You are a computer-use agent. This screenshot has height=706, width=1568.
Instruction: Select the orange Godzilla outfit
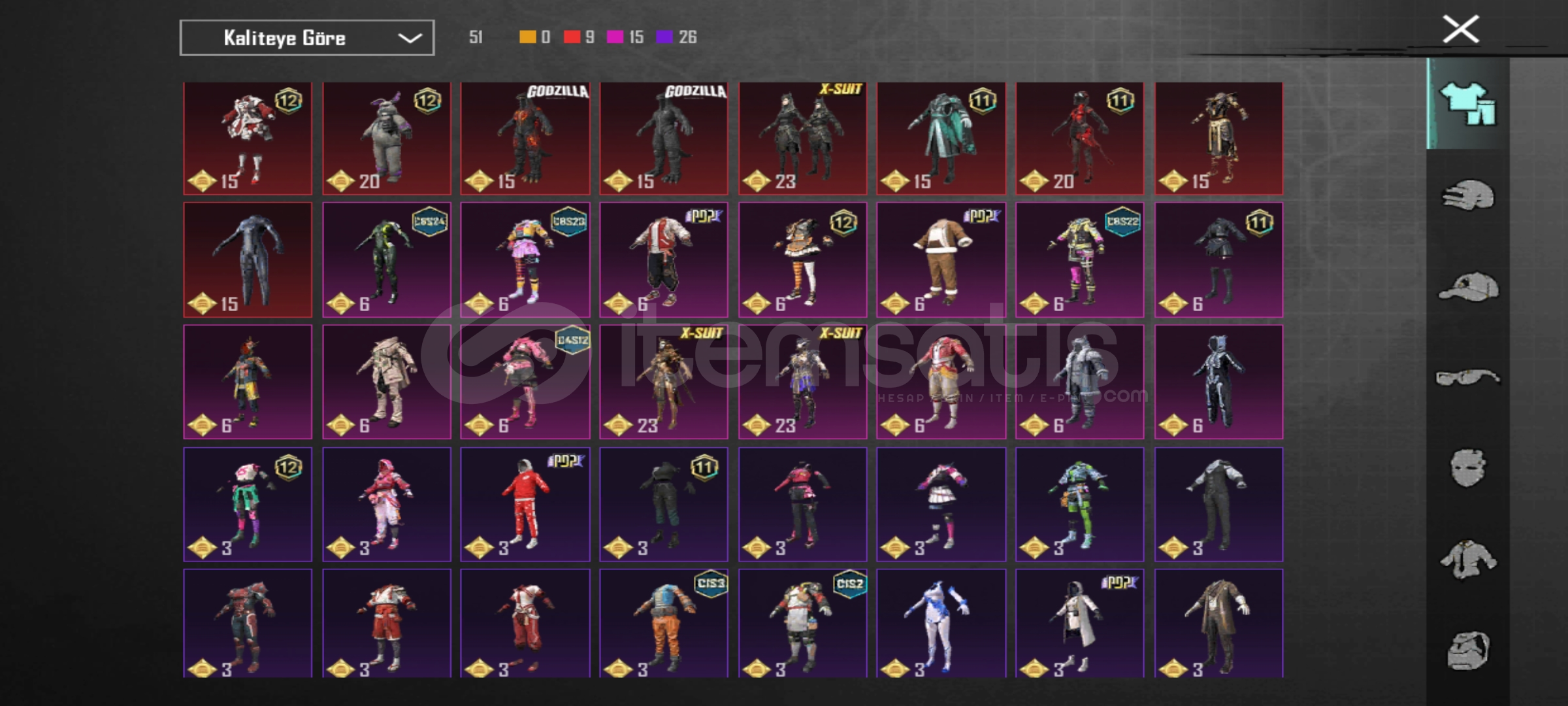point(525,139)
